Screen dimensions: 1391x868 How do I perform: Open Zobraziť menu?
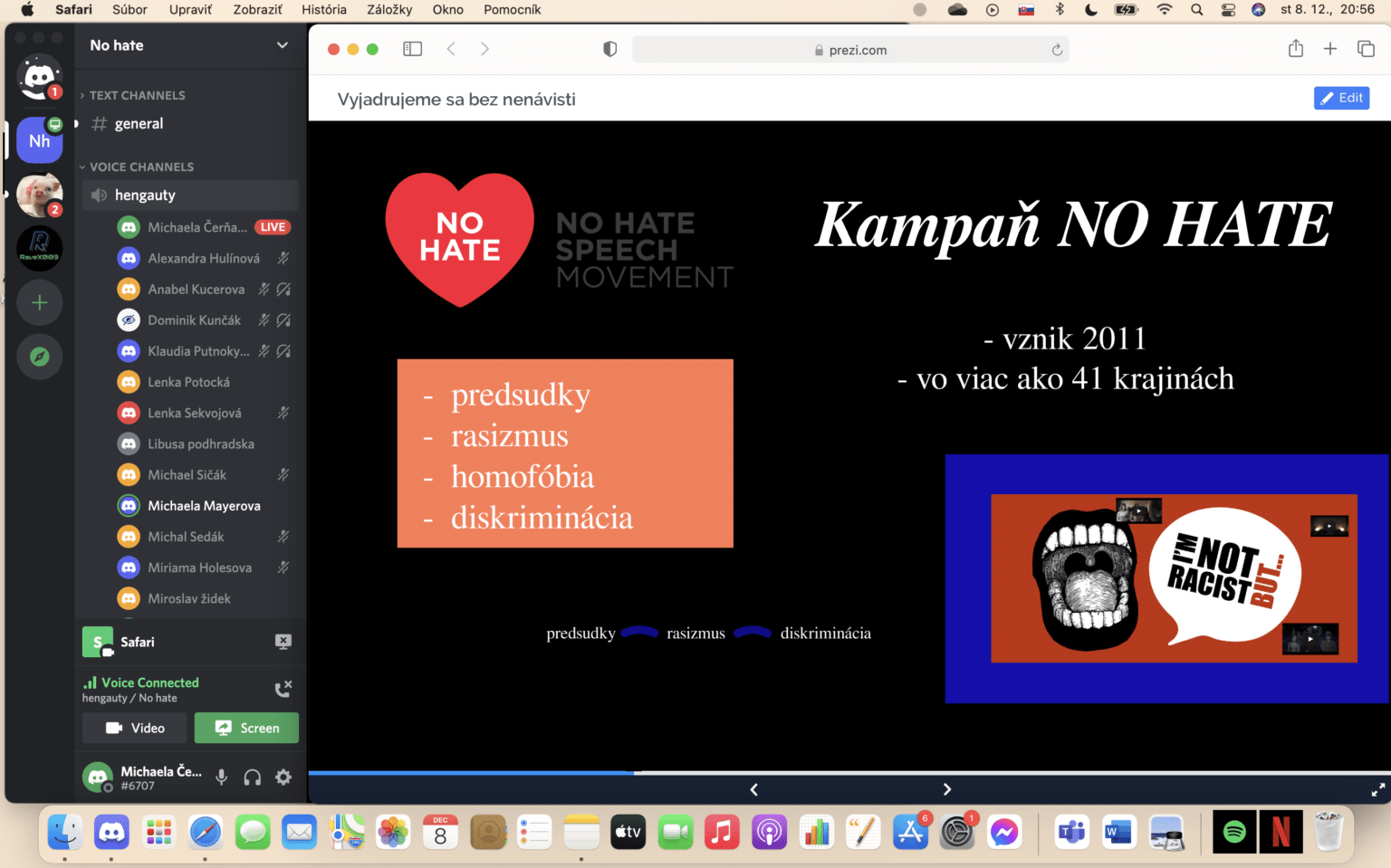[257, 9]
